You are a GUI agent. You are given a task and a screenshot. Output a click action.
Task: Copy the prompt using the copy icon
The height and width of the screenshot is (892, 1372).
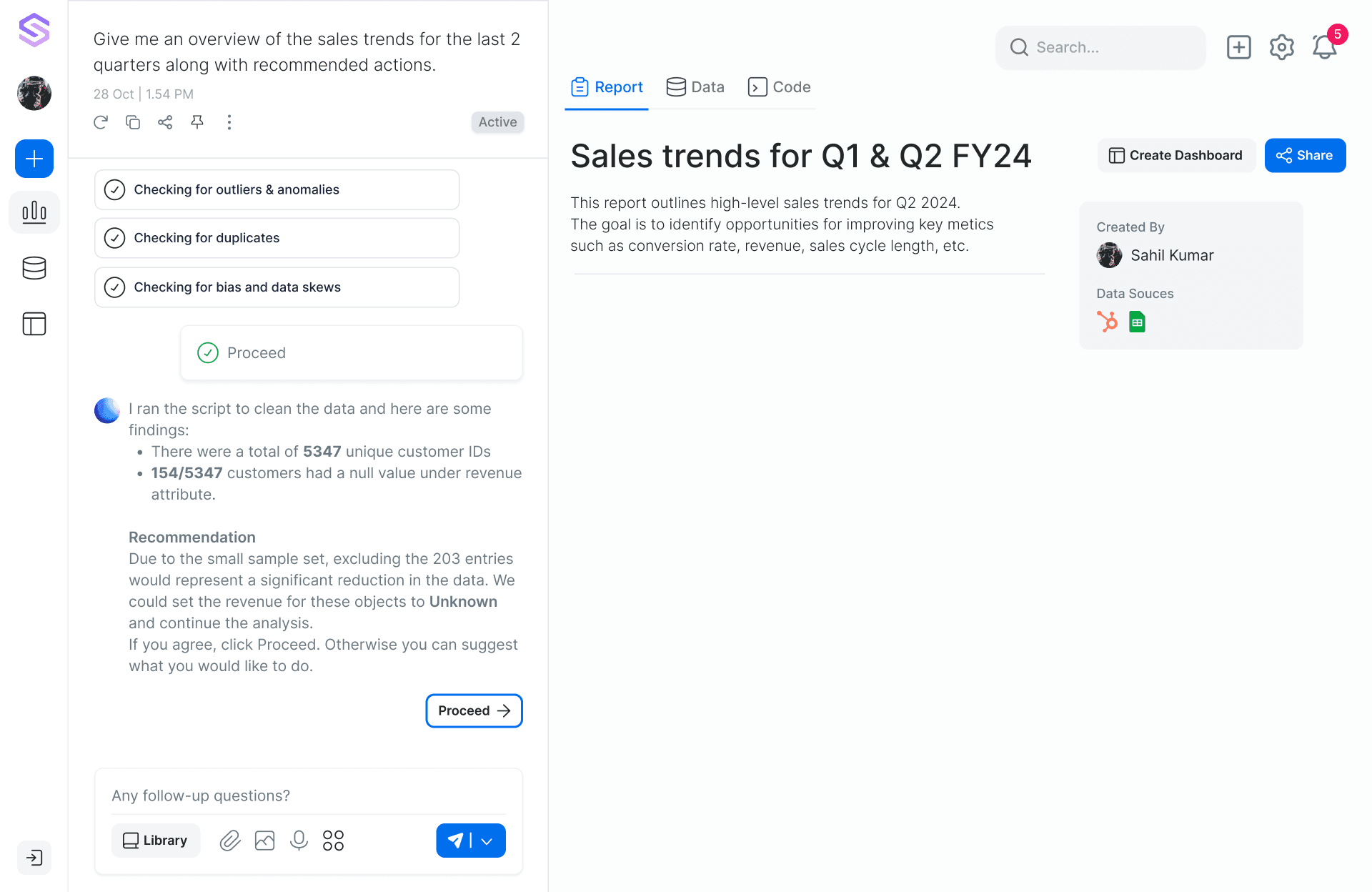coord(133,122)
